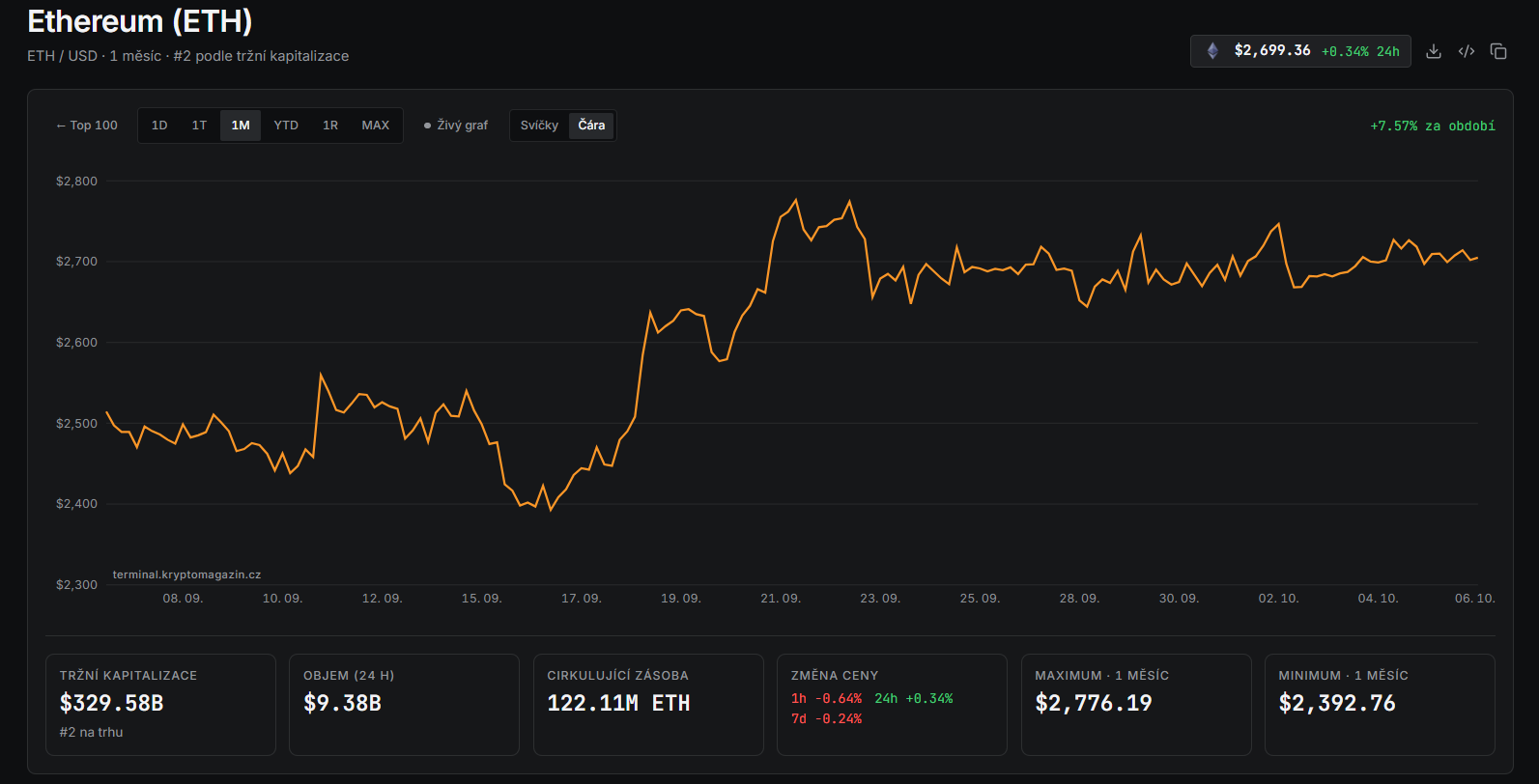Go back to Top 100 list
Image resolution: width=1539 pixels, height=784 pixels.
[87, 126]
